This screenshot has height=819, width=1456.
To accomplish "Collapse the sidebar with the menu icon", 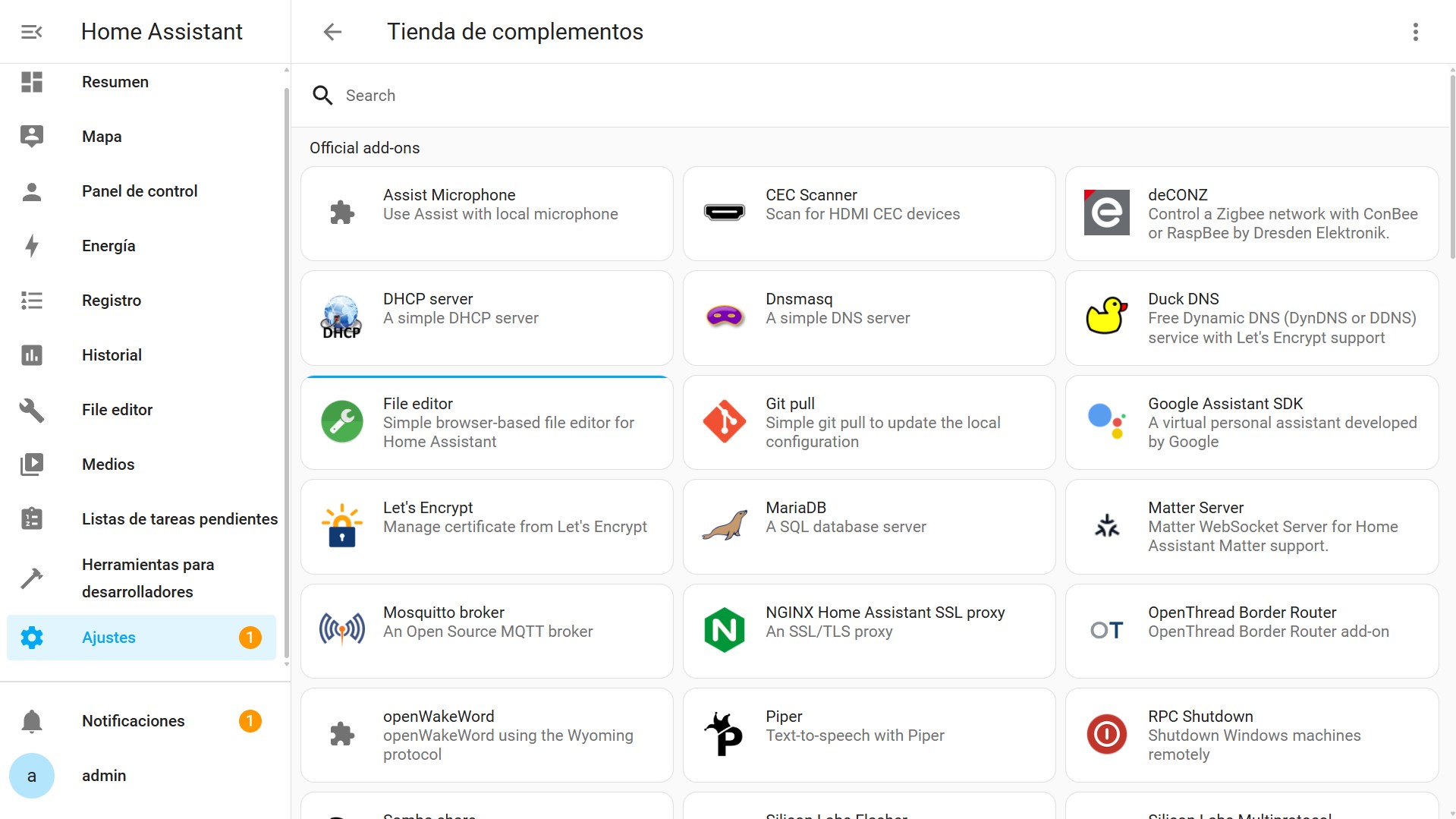I will point(31,32).
